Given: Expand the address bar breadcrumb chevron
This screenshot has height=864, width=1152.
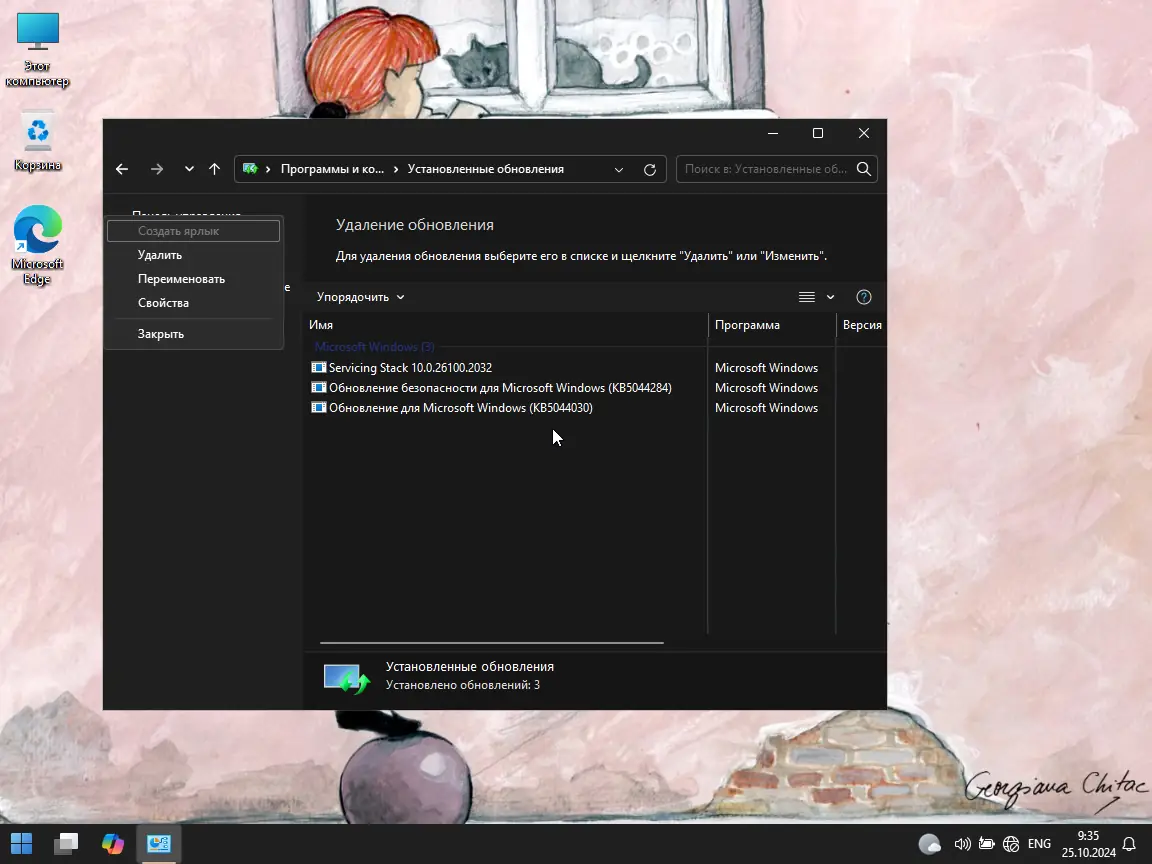Looking at the screenshot, I should point(619,168).
